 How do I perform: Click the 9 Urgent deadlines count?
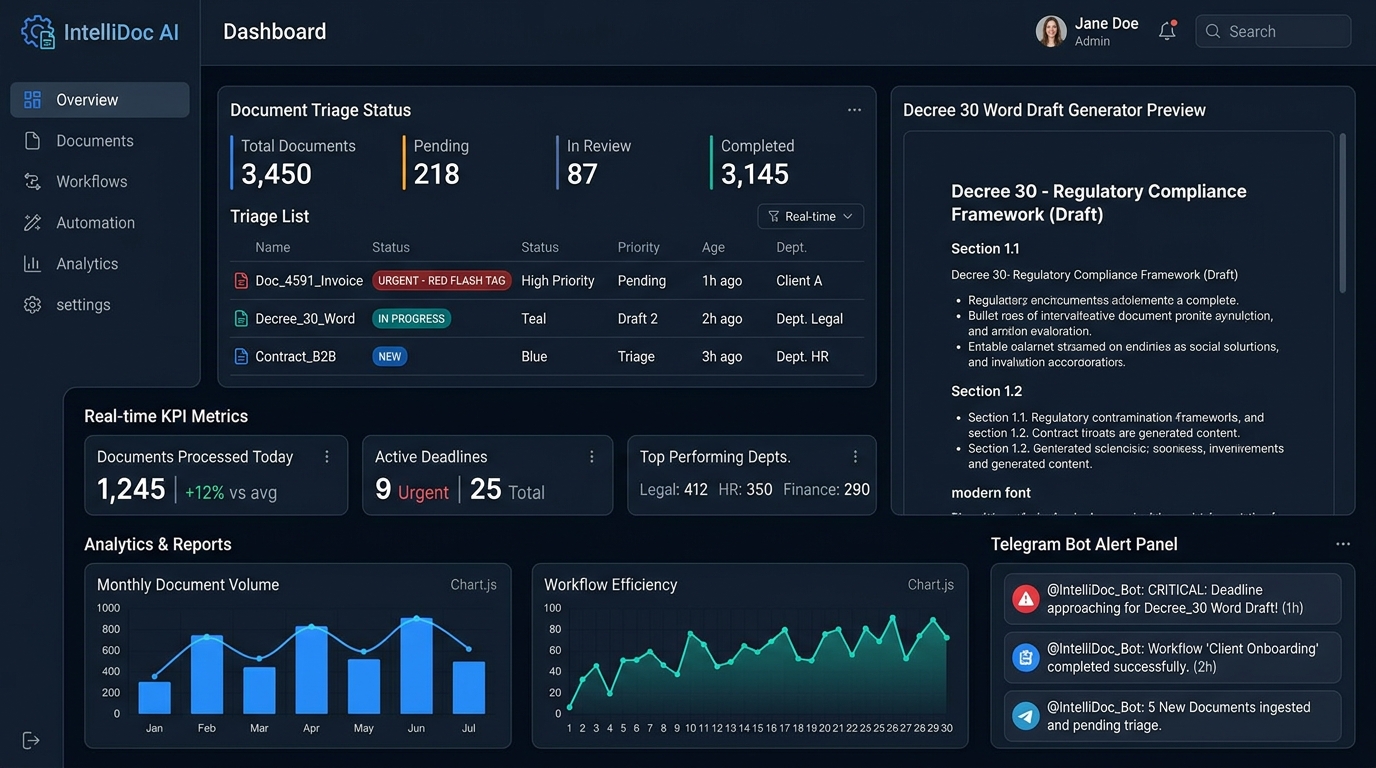(x=412, y=489)
